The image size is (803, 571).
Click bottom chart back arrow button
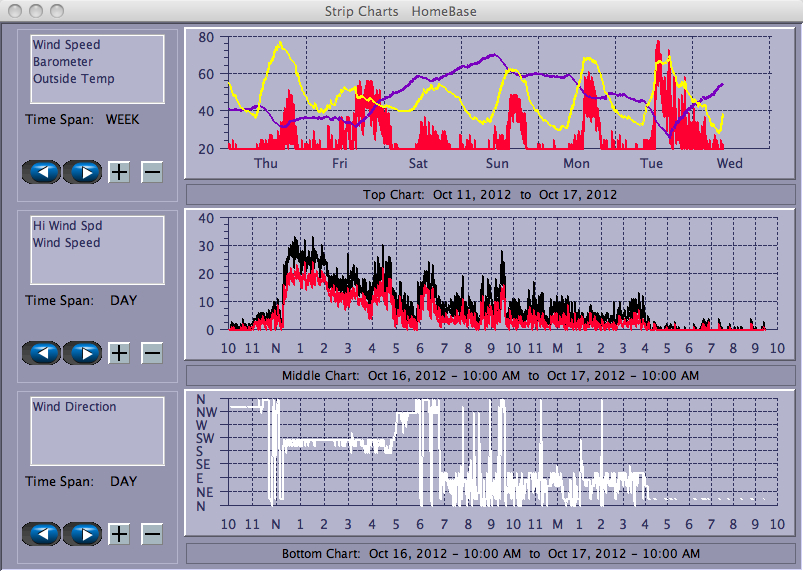[x=41, y=534]
